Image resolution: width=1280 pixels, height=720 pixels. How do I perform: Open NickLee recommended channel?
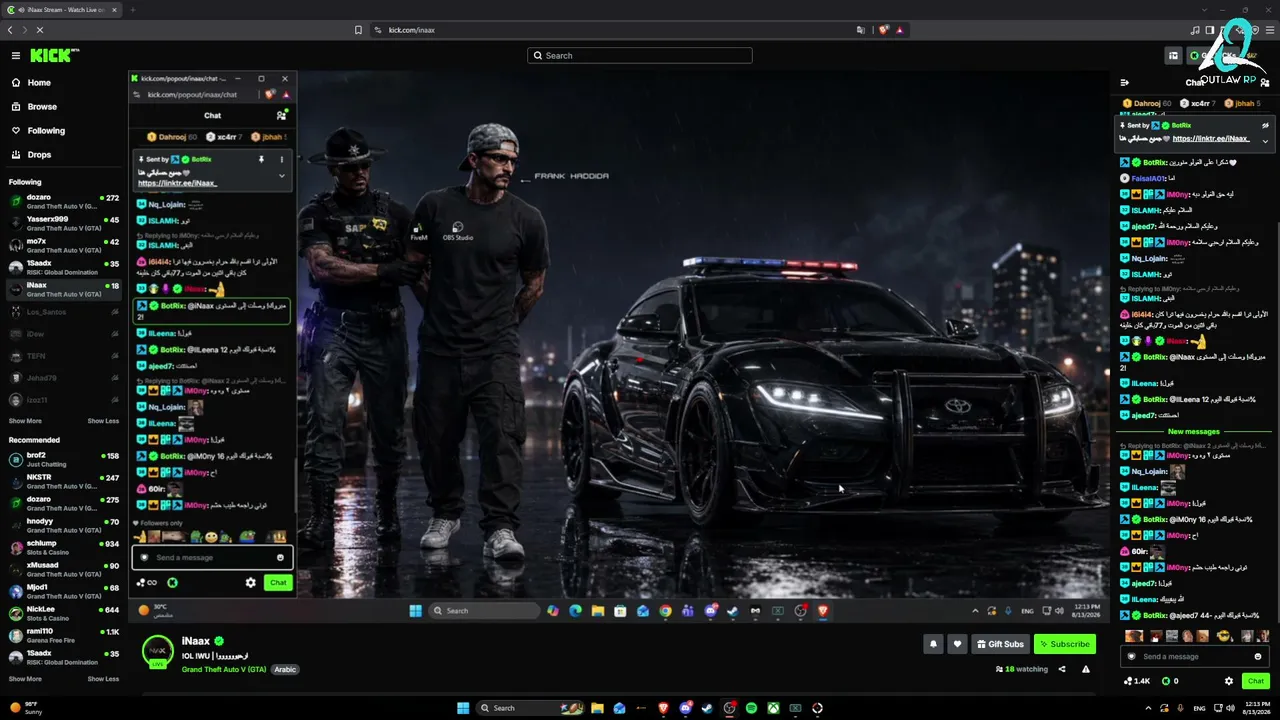[63, 613]
